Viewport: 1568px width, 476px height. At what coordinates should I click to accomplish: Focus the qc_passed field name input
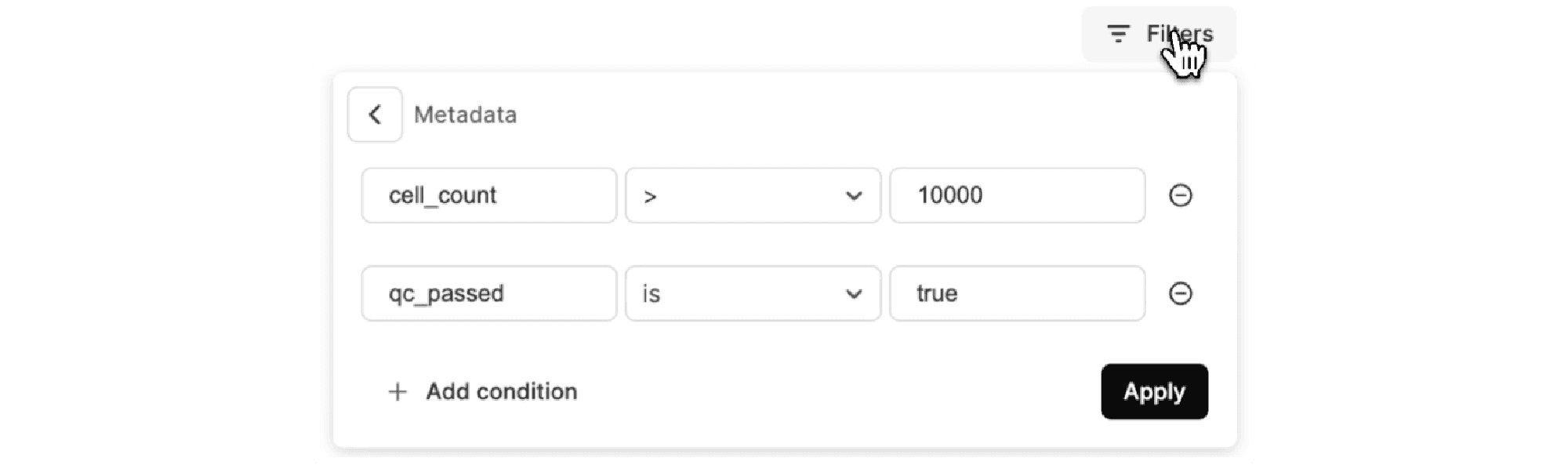[x=488, y=293]
